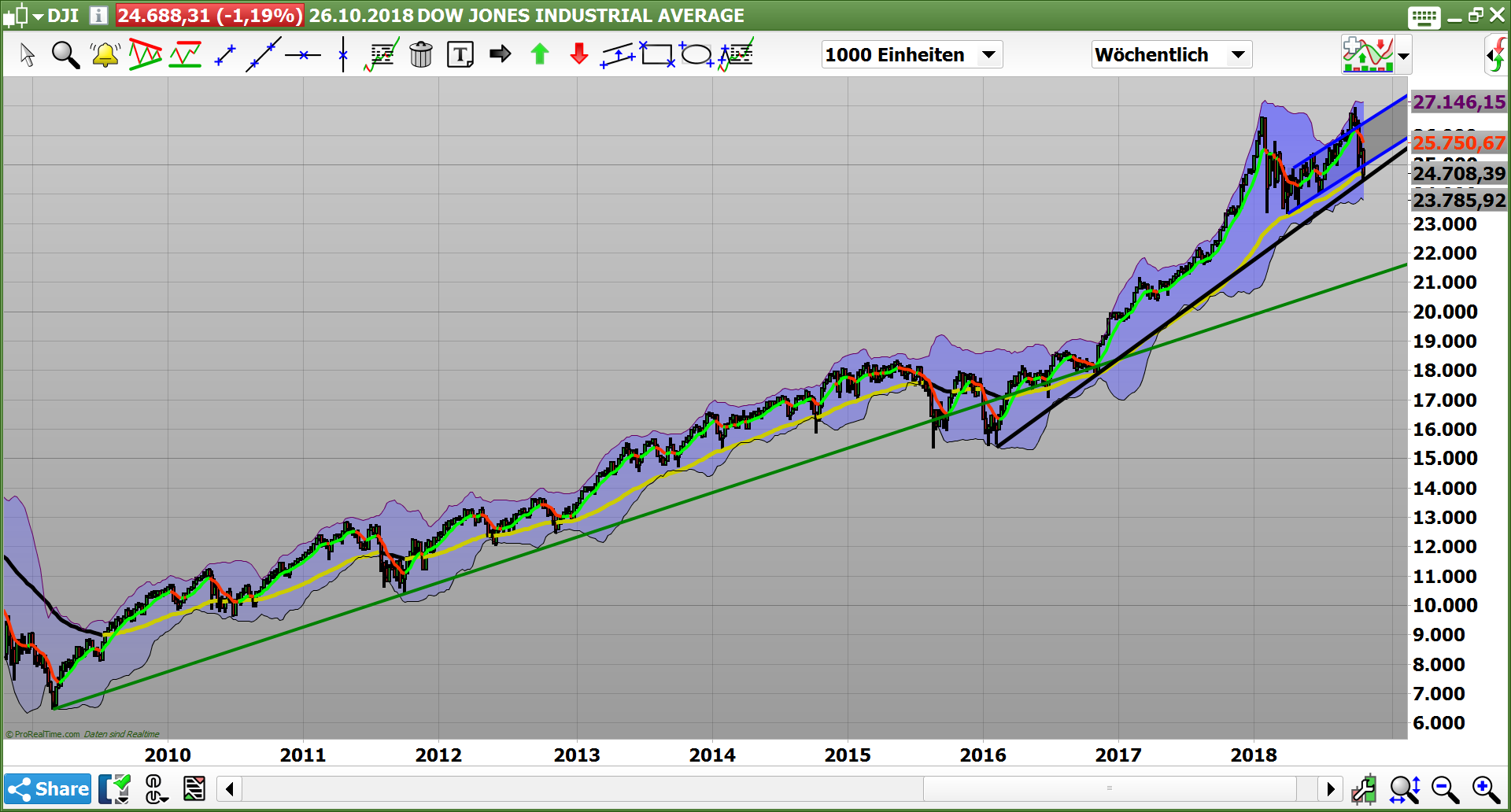Click the auto-fit zoom magnifier icon
Screen dimensions: 1511x812
coord(1405,788)
